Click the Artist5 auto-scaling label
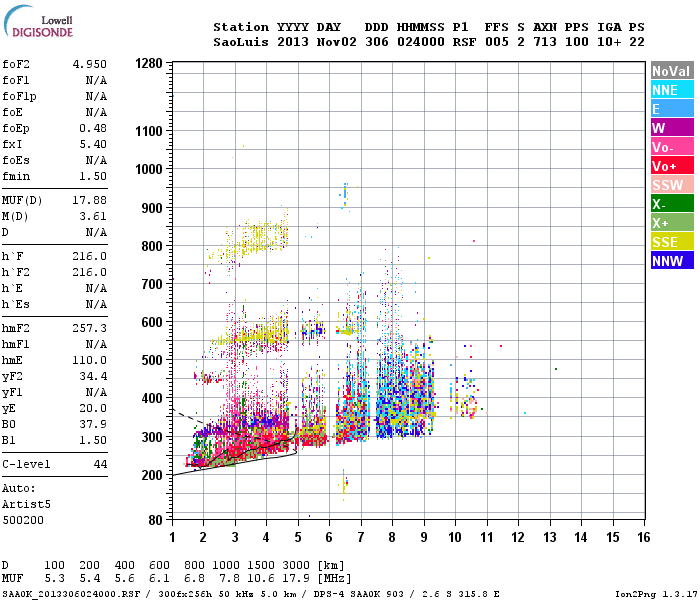Viewport: 700px width, 600px height. [26, 504]
